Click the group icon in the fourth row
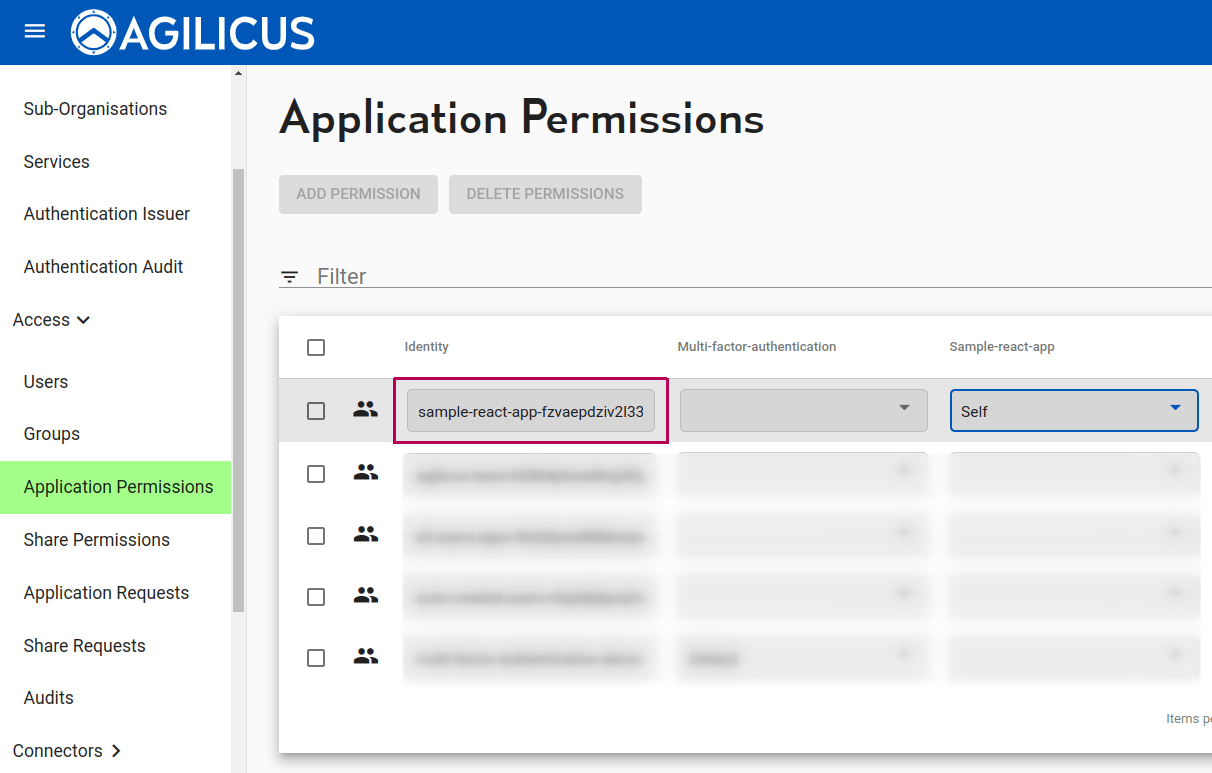 click(366, 596)
